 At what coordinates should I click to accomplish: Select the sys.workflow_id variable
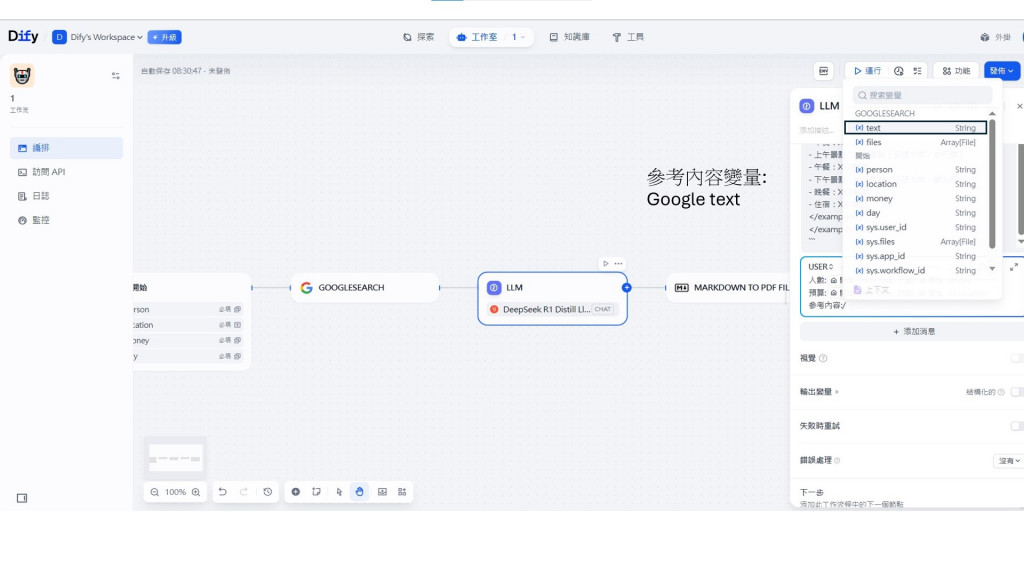click(916, 270)
